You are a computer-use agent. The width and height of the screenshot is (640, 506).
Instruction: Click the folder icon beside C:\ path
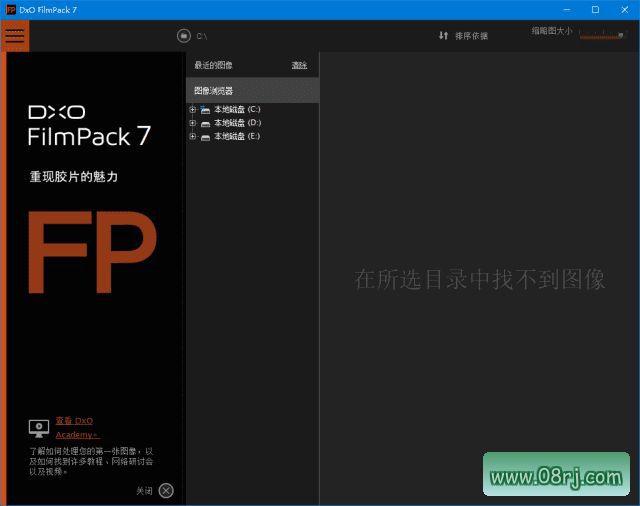point(184,36)
